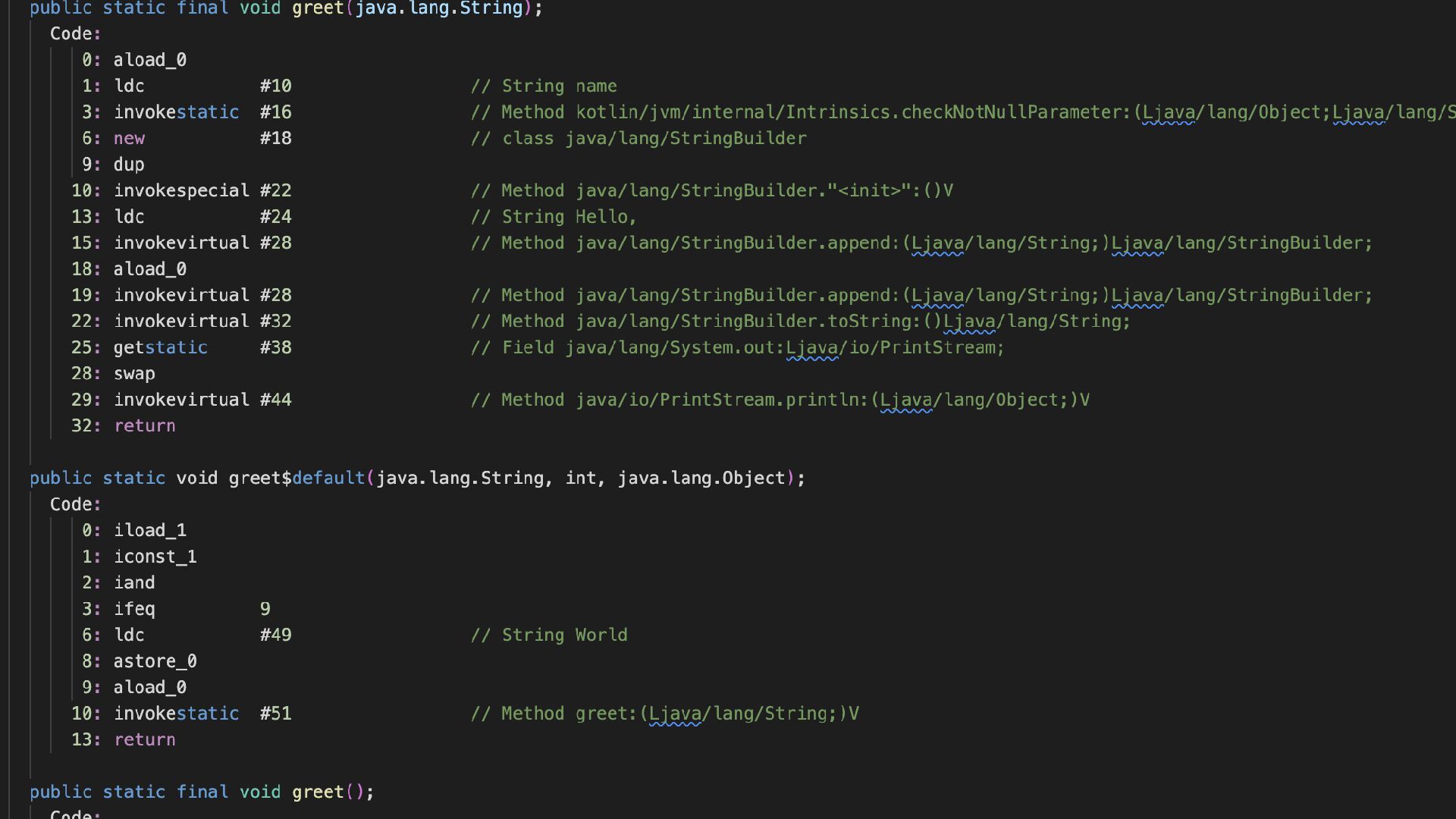Screen dimensions: 1456x819
Task: Click the invokespecial instruction at offset 10
Action: click(x=181, y=191)
